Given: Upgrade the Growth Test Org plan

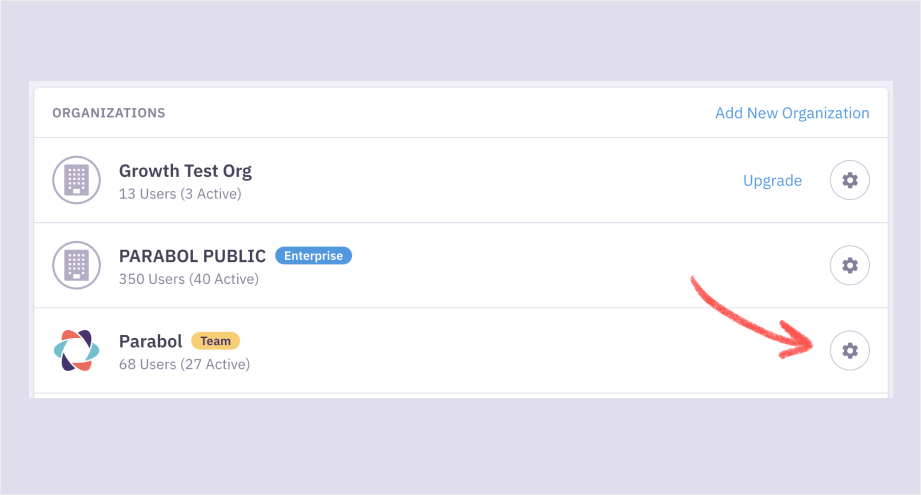Looking at the screenshot, I should [772, 181].
